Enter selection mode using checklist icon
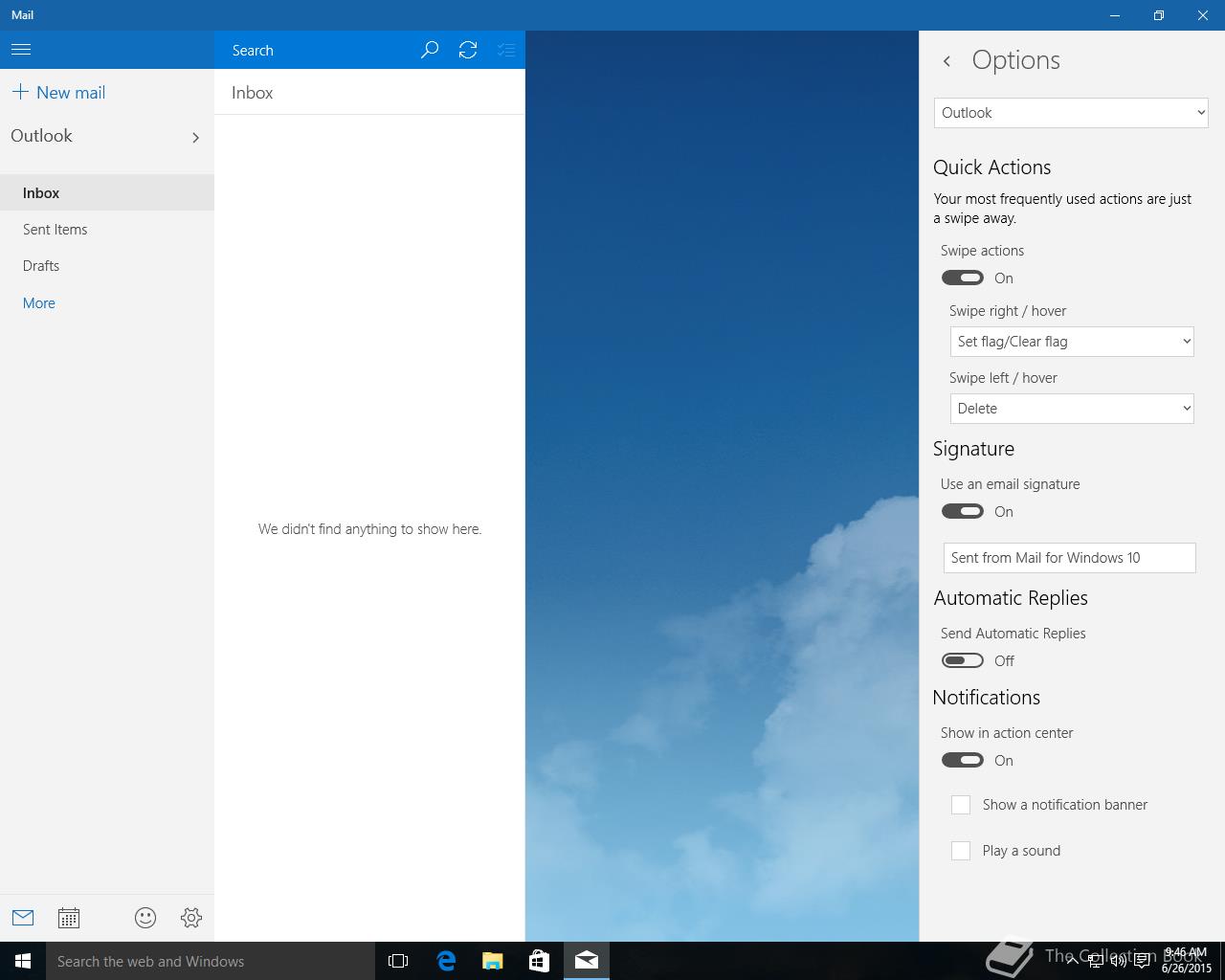 coord(506,50)
